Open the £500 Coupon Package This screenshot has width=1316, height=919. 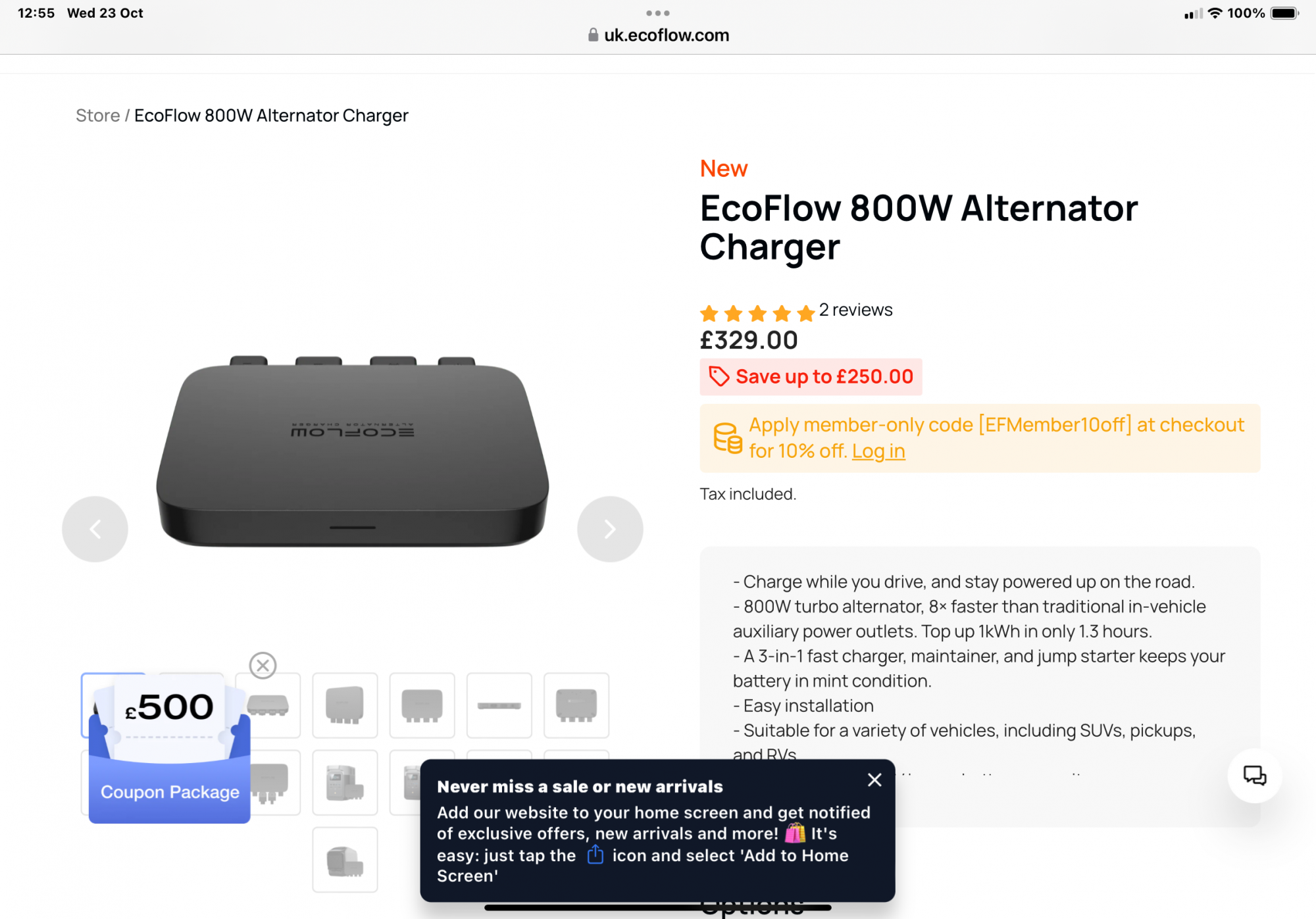tap(169, 750)
